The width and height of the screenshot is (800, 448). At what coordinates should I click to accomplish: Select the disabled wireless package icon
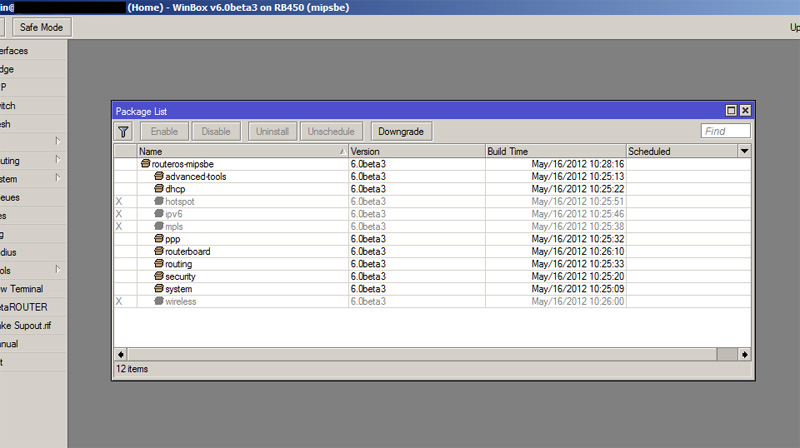(159, 301)
